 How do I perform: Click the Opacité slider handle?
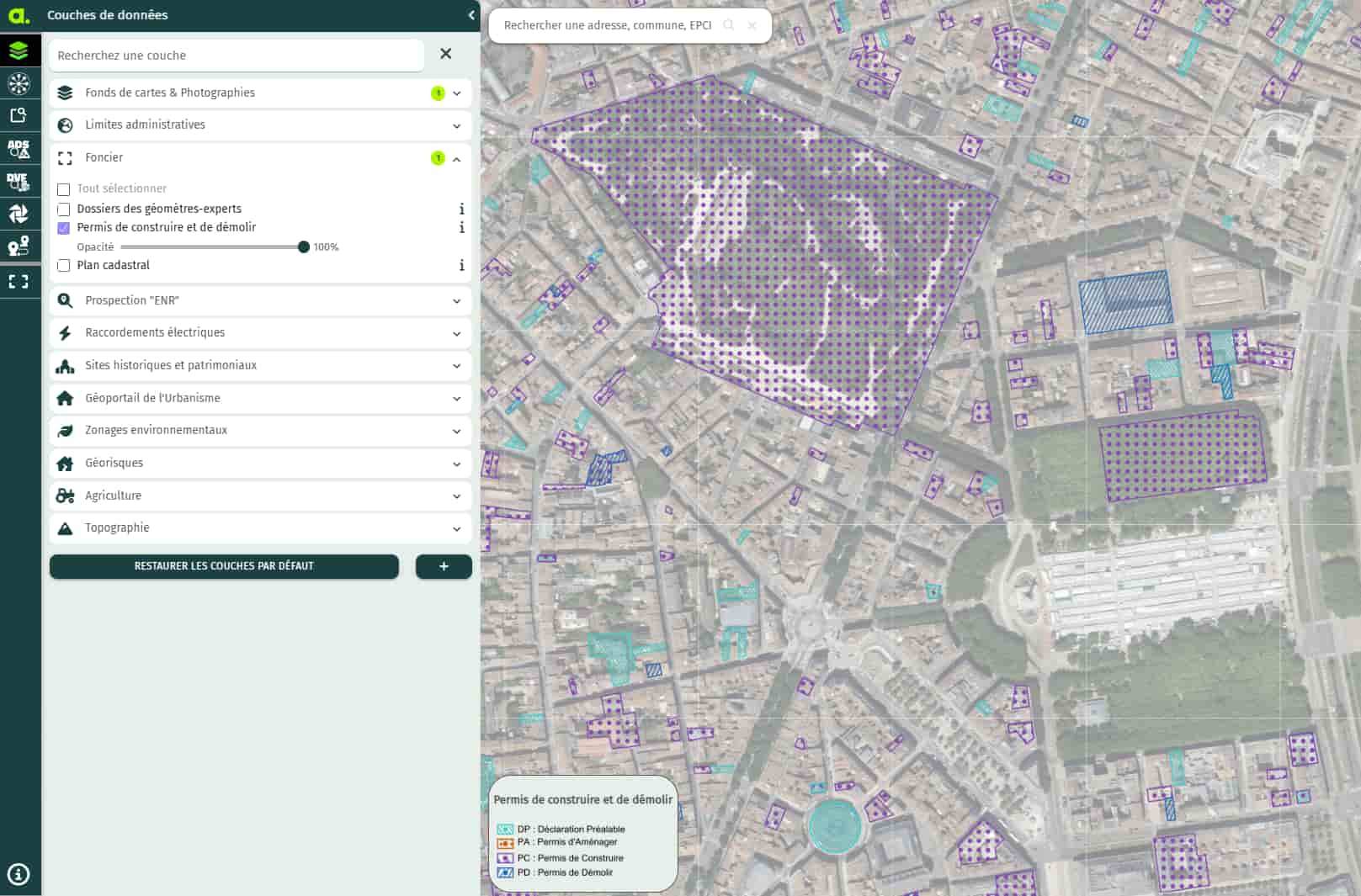[x=304, y=247]
